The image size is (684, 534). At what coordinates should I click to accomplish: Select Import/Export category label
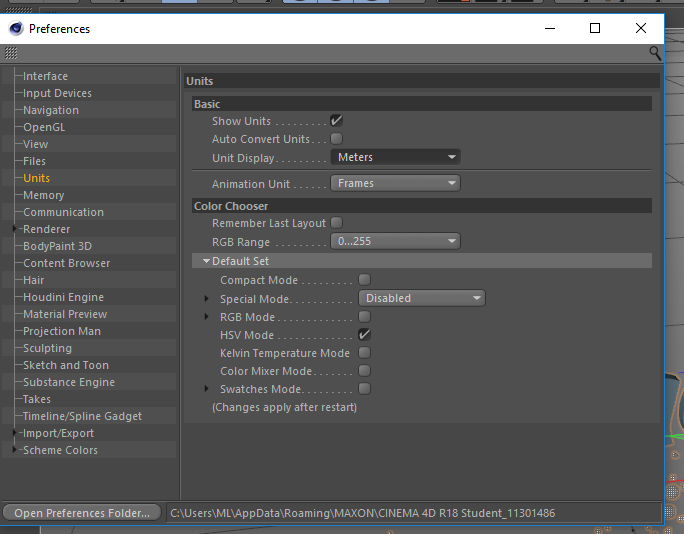pos(58,433)
